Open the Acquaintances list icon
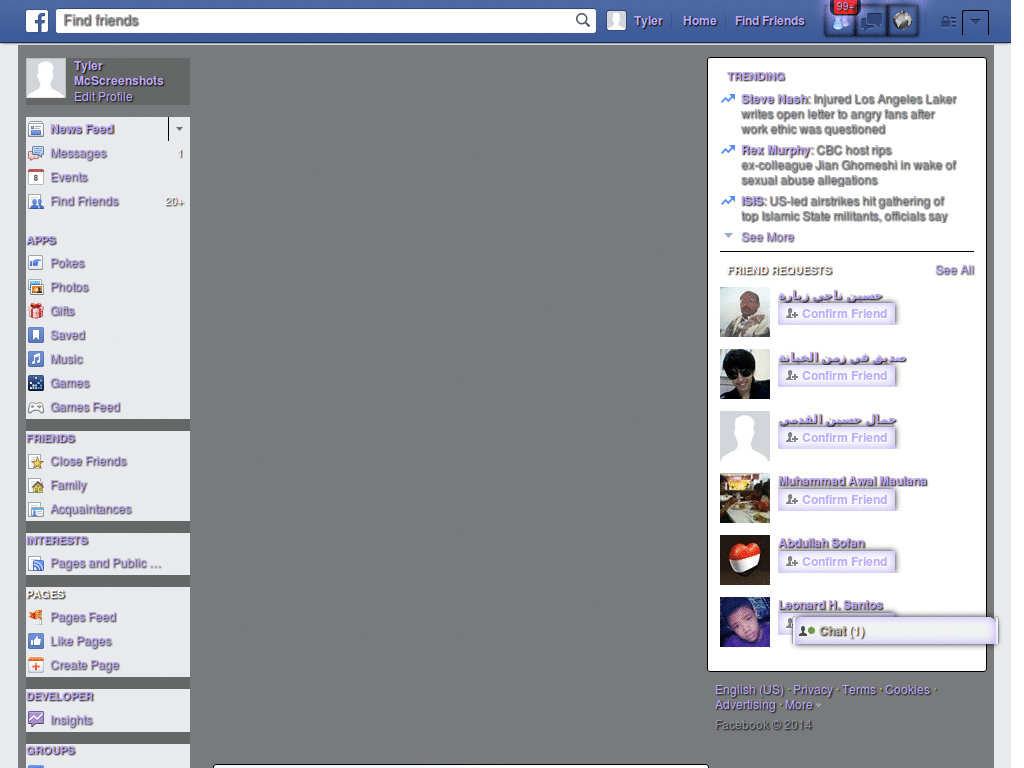The width and height of the screenshot is (1024, 768). click(37, 509)
